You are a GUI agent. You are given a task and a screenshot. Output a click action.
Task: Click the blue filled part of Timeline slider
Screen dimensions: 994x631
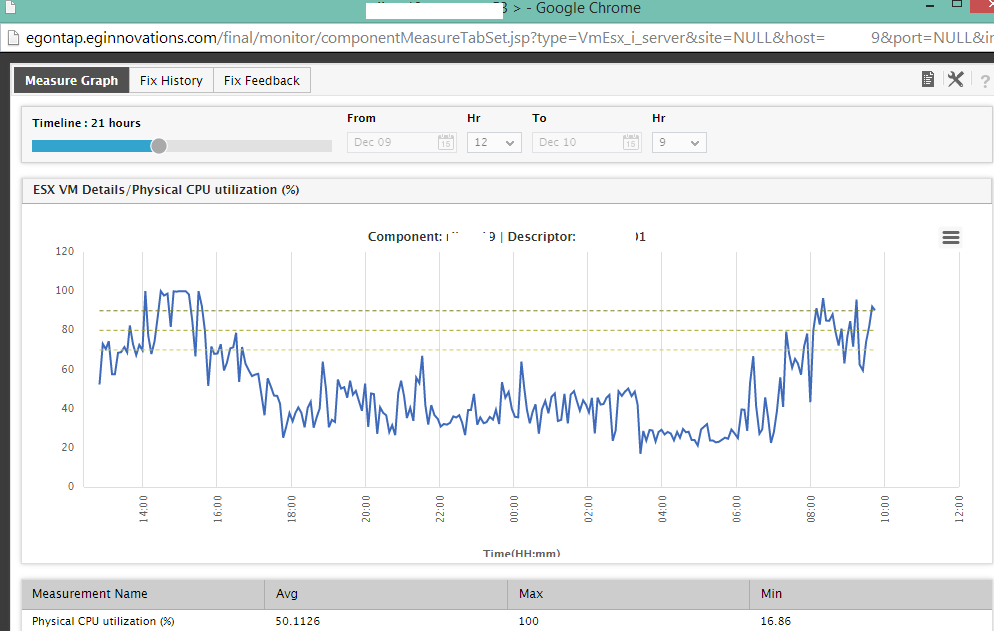pyautogui.click(x=91, y=146)
